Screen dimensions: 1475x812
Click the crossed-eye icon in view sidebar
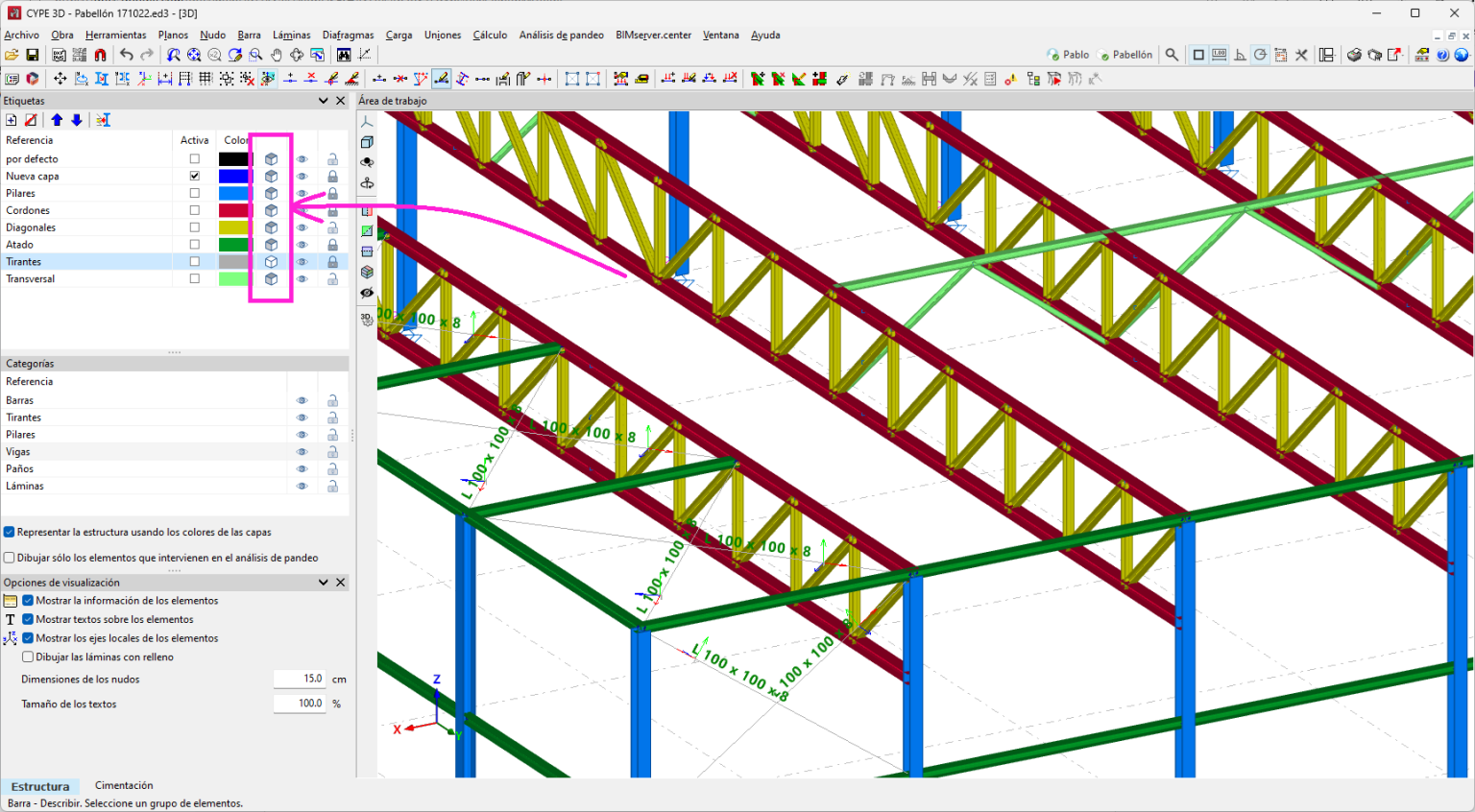coord(367,293)
